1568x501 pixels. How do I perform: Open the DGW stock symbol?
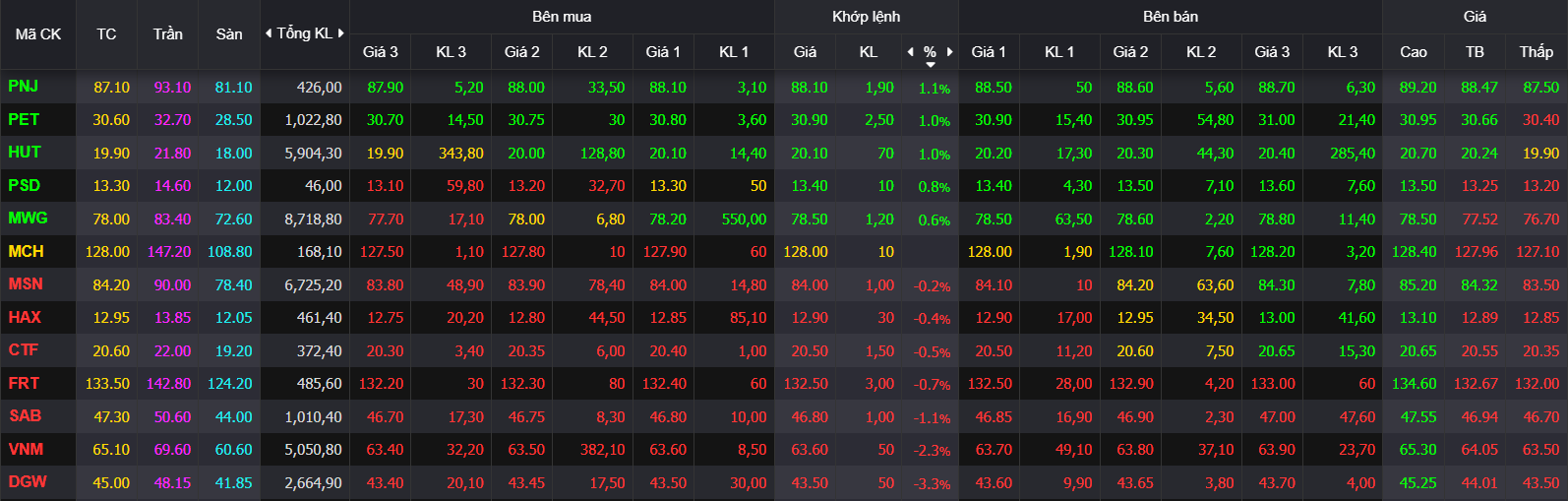pyautogui.click(x=28, y=481)
